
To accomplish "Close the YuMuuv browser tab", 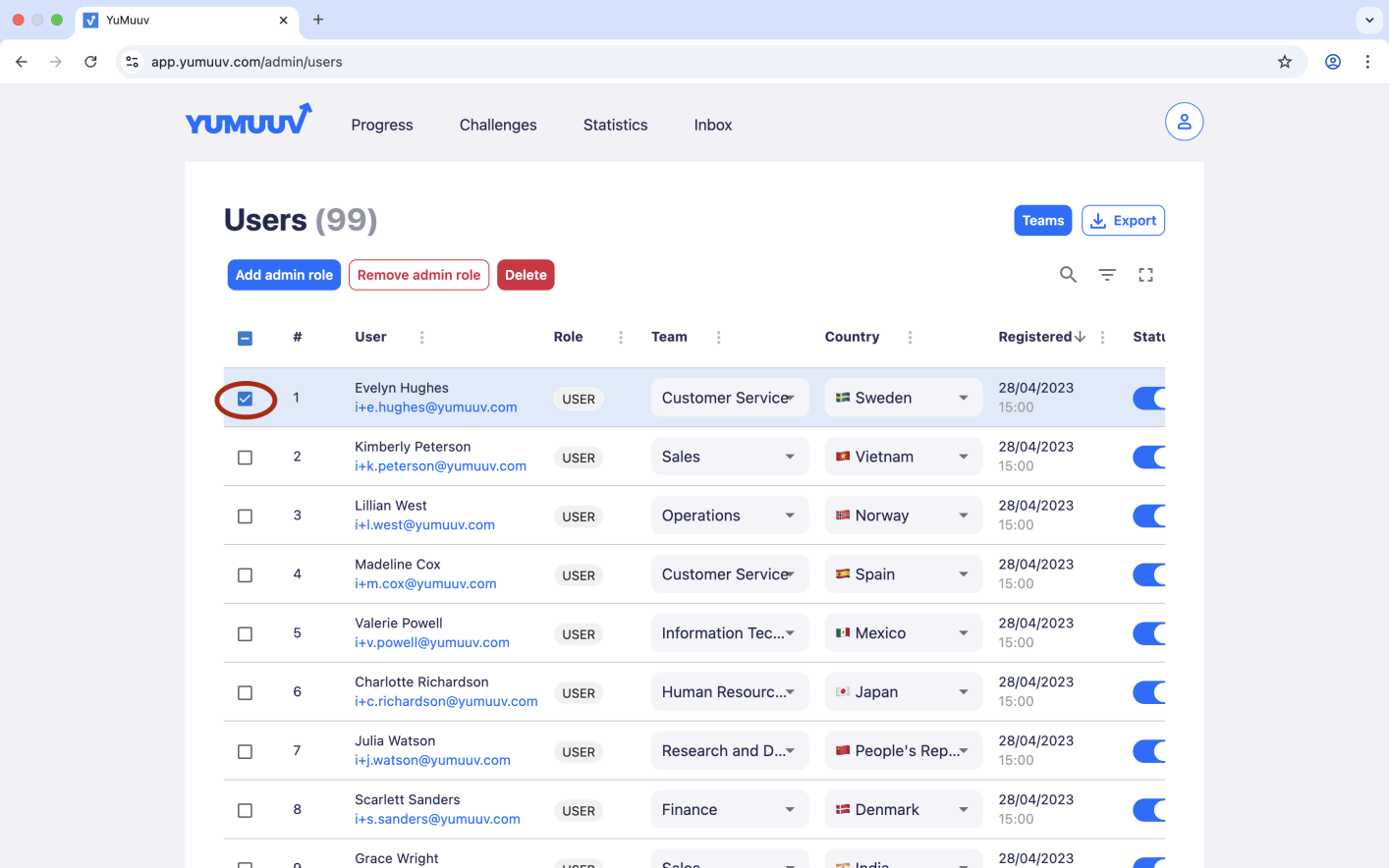I will point(284,20).
